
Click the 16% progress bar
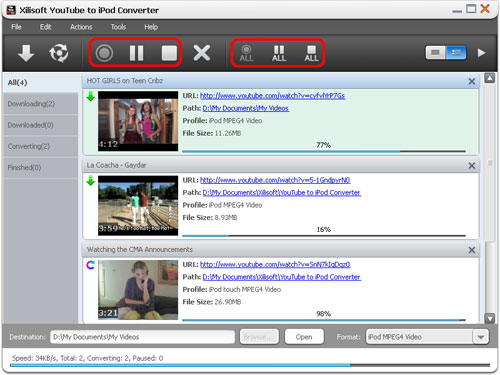pos(324,235)
